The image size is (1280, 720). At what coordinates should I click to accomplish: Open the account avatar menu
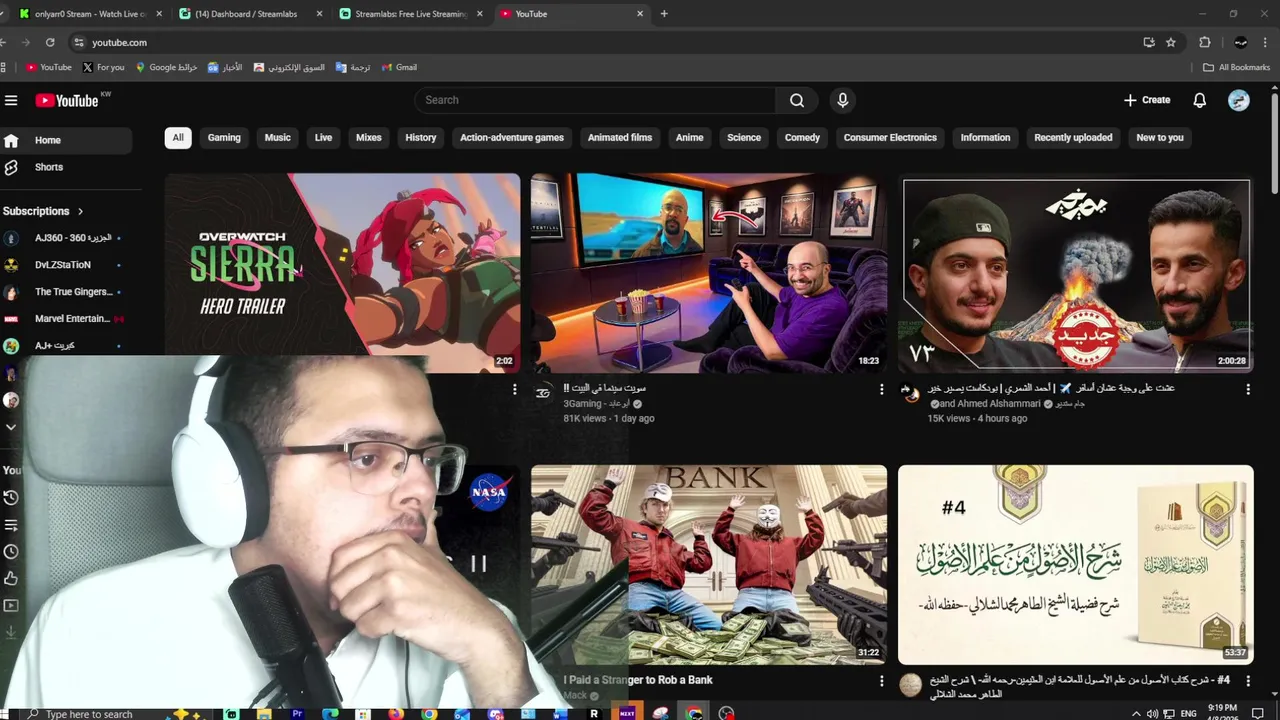[x=1239, y=100]
